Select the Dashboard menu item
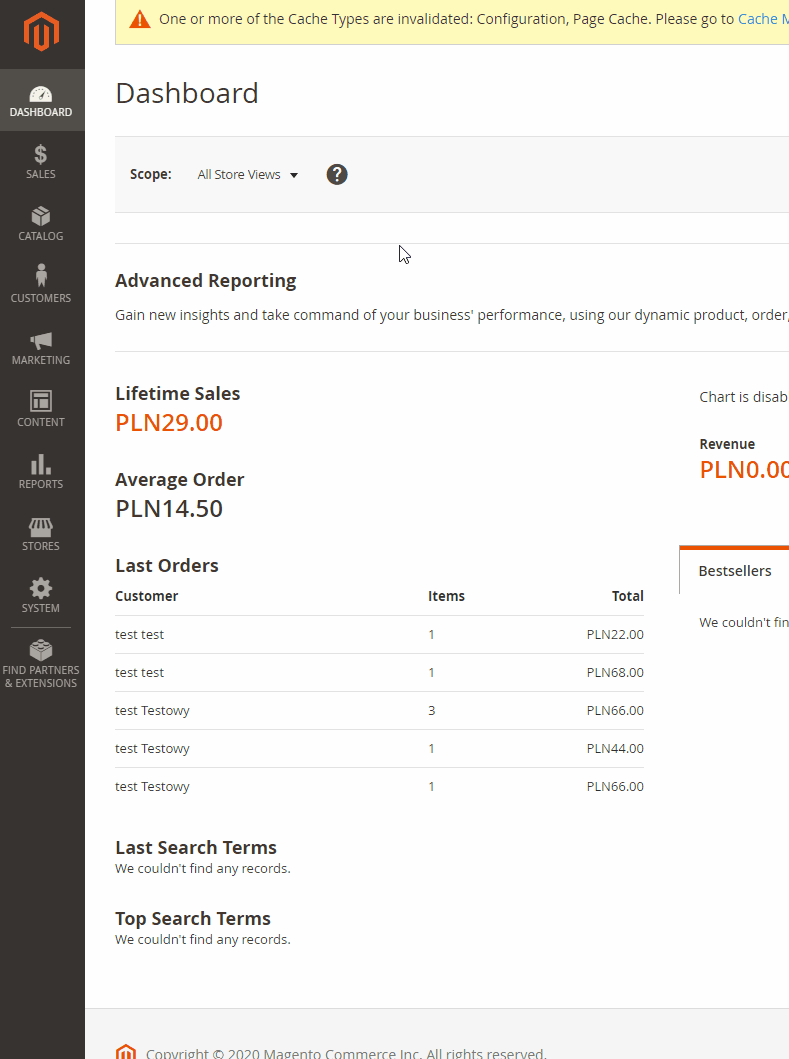789x1059 pixels. click(41, 100)
